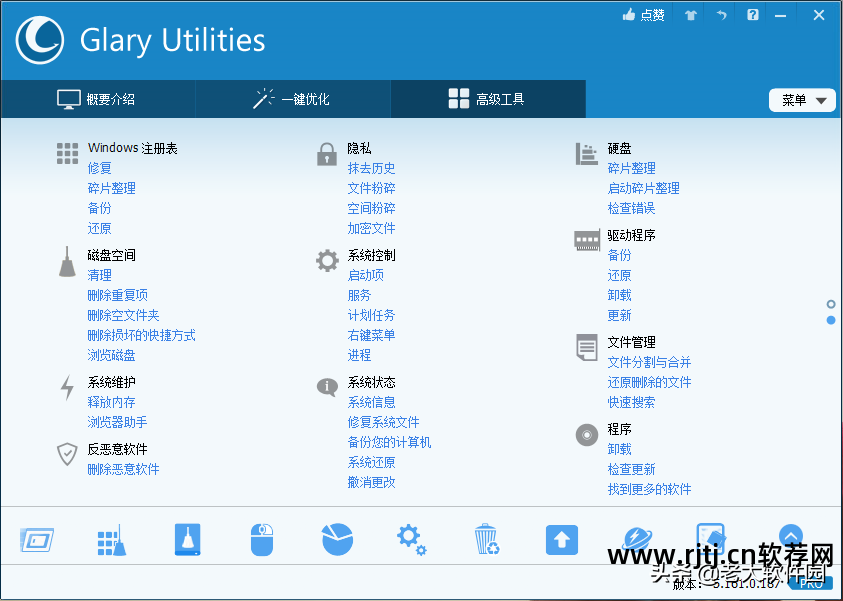Click 修复系统文件 link
Image resolution: width=843 pixels, height=601 pixels.
pos(383,422)
